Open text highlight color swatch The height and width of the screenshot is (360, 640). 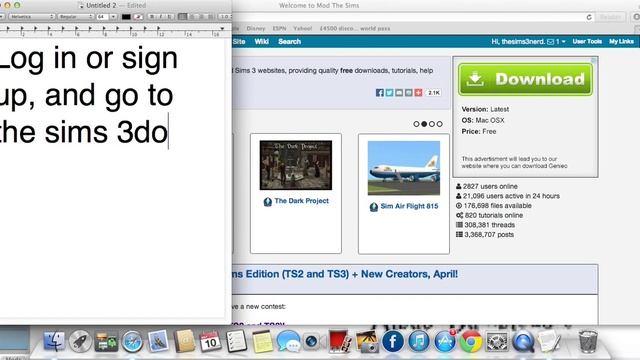click(x=138, y=17)
